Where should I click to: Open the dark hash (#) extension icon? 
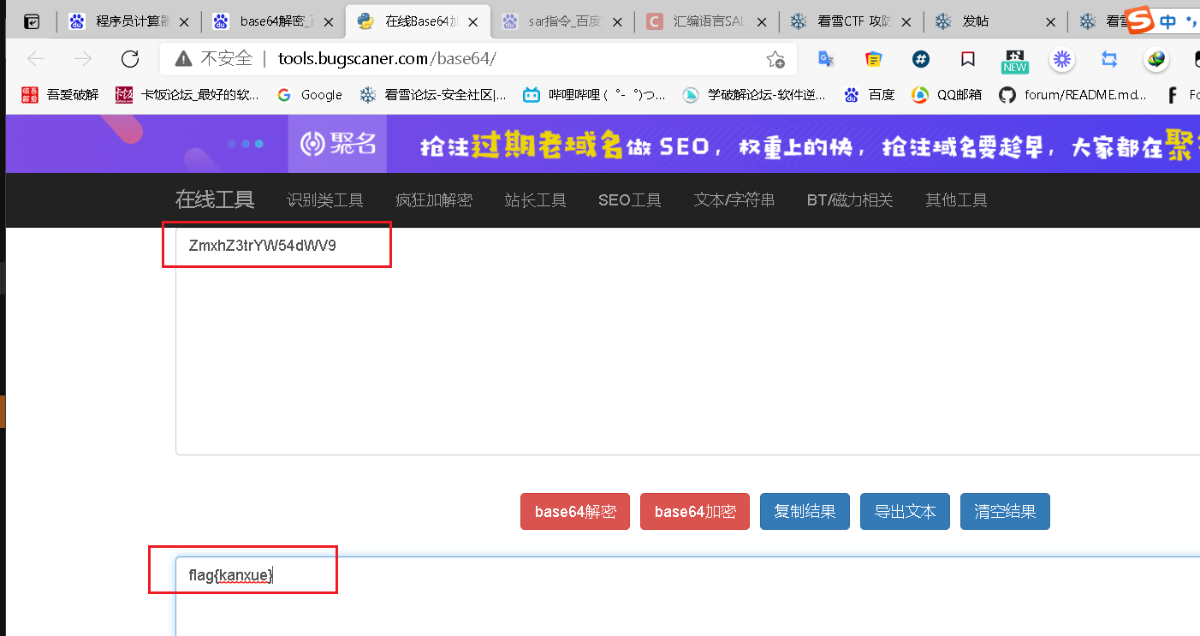[921, 59]
